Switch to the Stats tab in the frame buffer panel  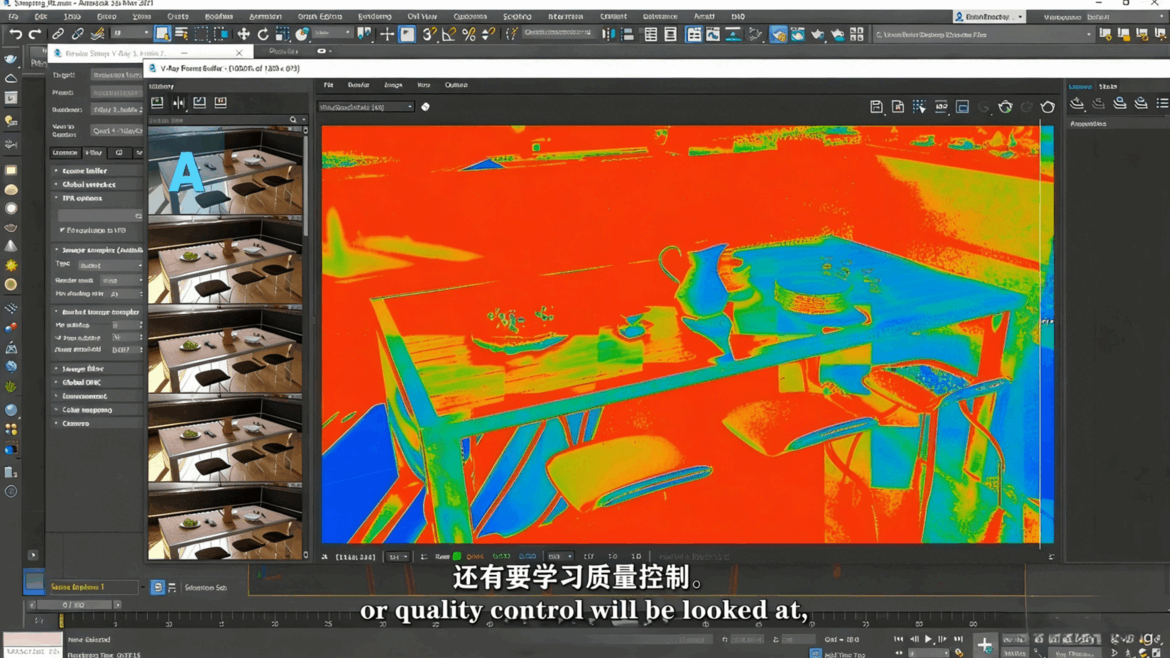(x=1107, y=86)
